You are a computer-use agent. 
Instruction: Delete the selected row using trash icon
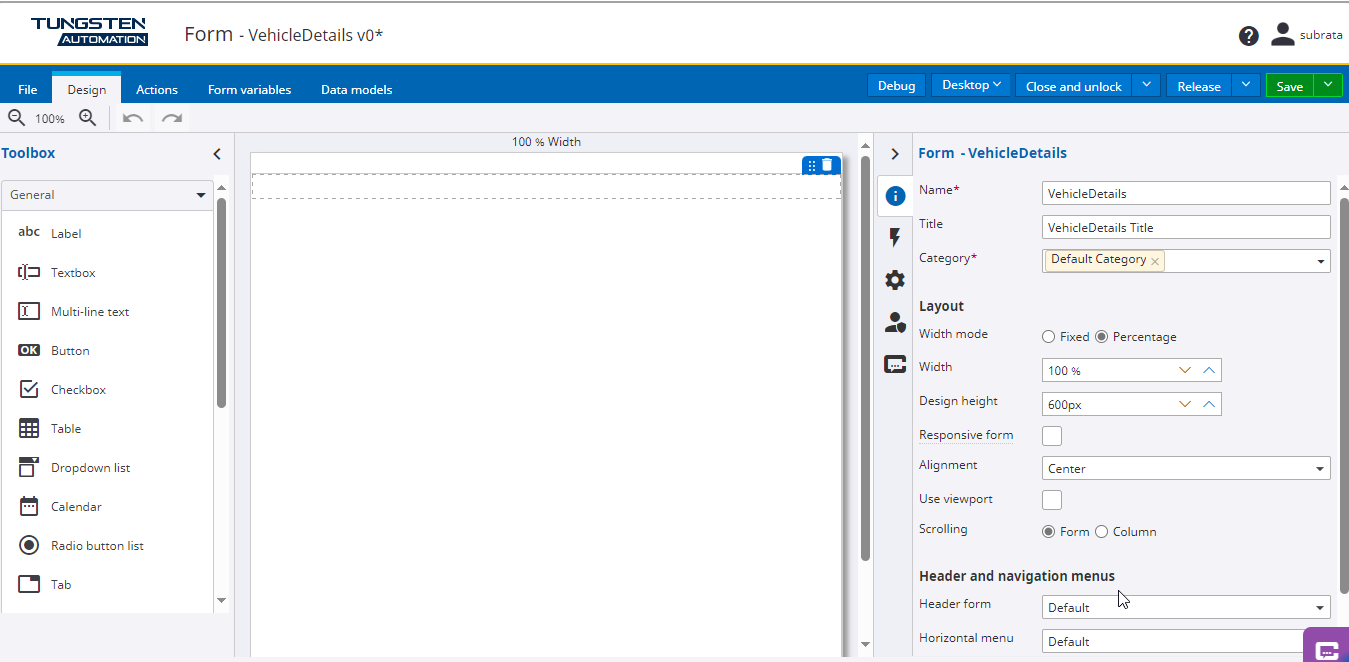click(x=828, y=165)
